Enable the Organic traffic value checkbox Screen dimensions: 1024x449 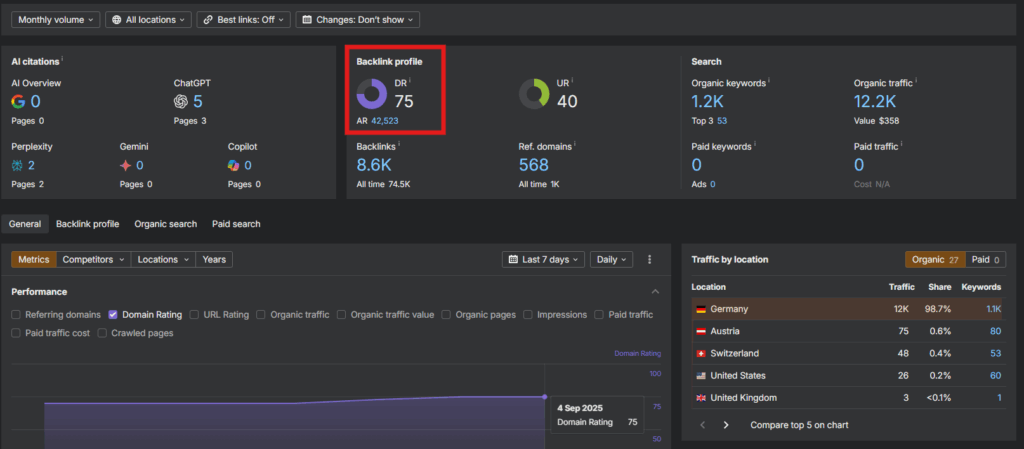(342, 315)
